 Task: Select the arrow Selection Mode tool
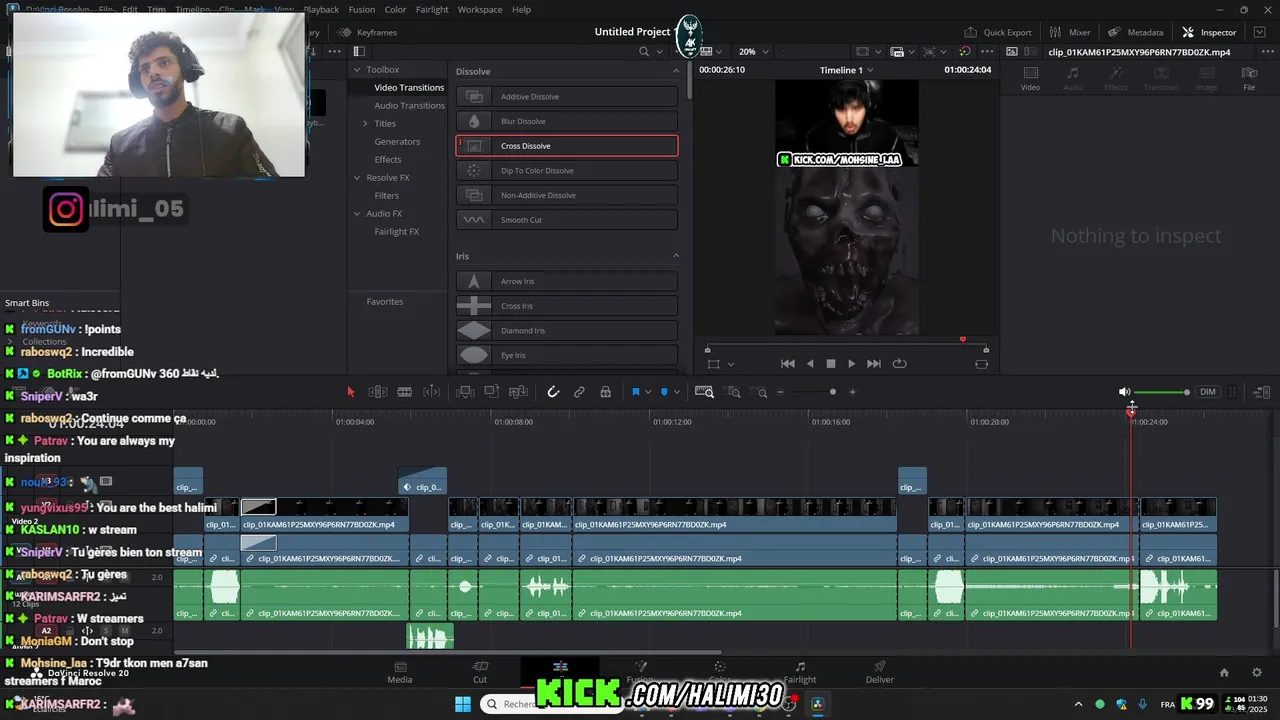coord(350,392)
